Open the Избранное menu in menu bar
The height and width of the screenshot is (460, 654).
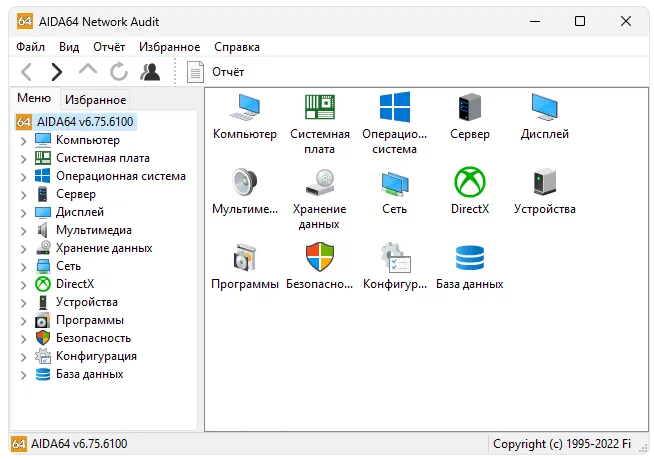(x=169, y=47)
